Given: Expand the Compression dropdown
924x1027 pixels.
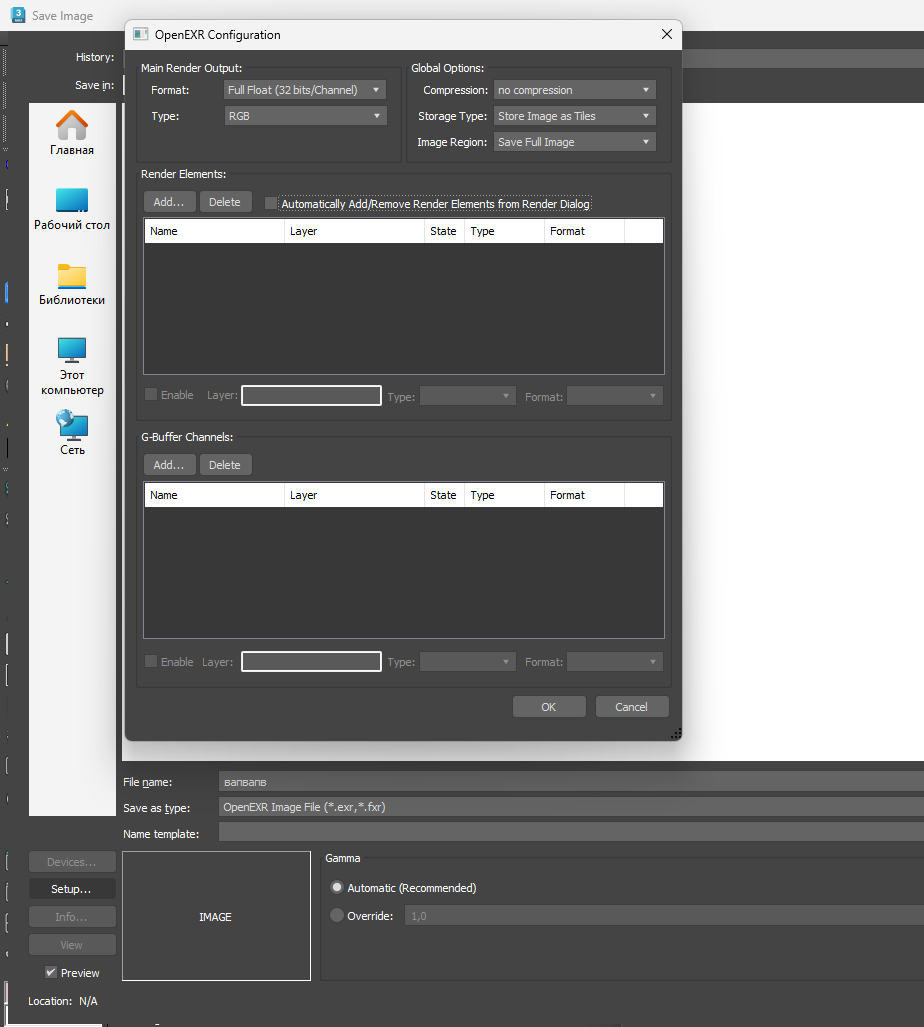Looking at the screenshot, I should (x=574, y=90).
